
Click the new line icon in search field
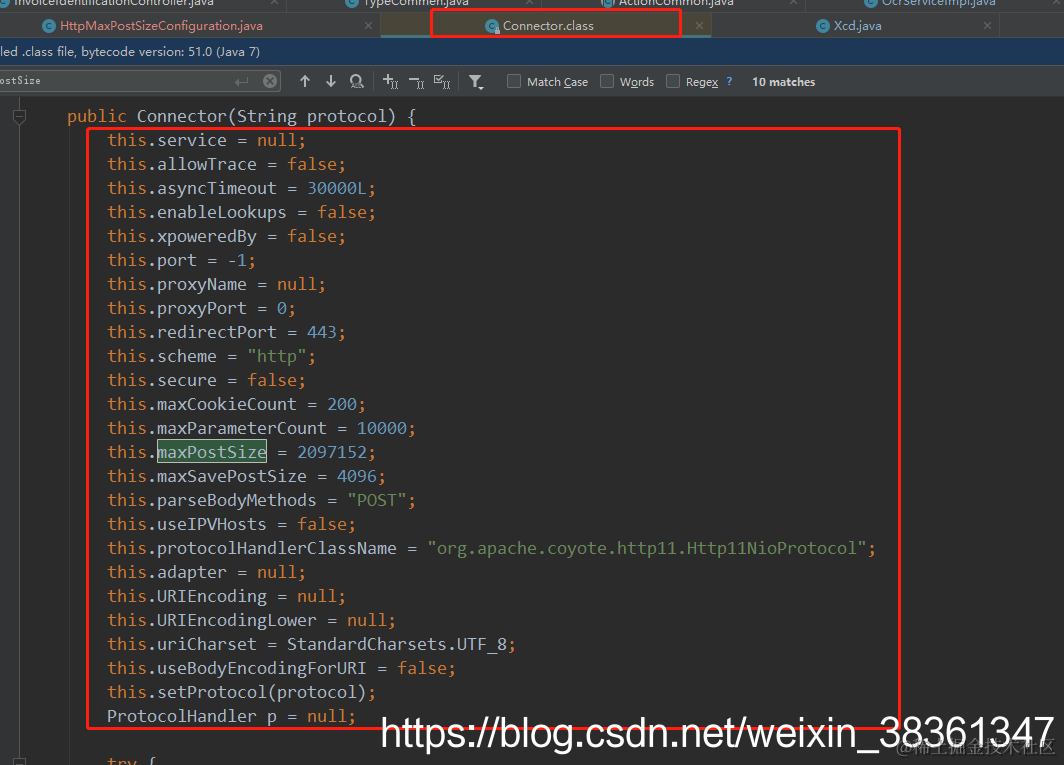point(242,81)
